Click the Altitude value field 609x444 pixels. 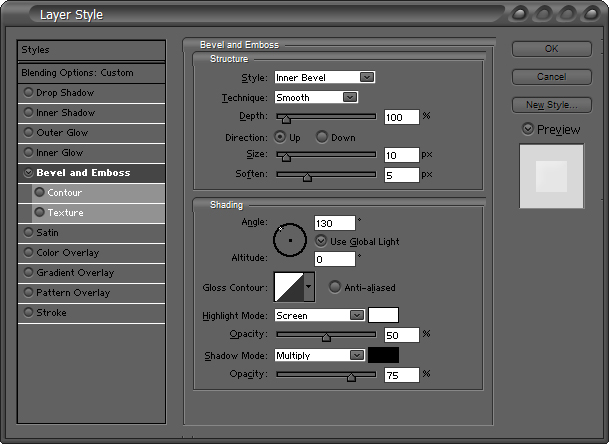click(x=334, y=259)
